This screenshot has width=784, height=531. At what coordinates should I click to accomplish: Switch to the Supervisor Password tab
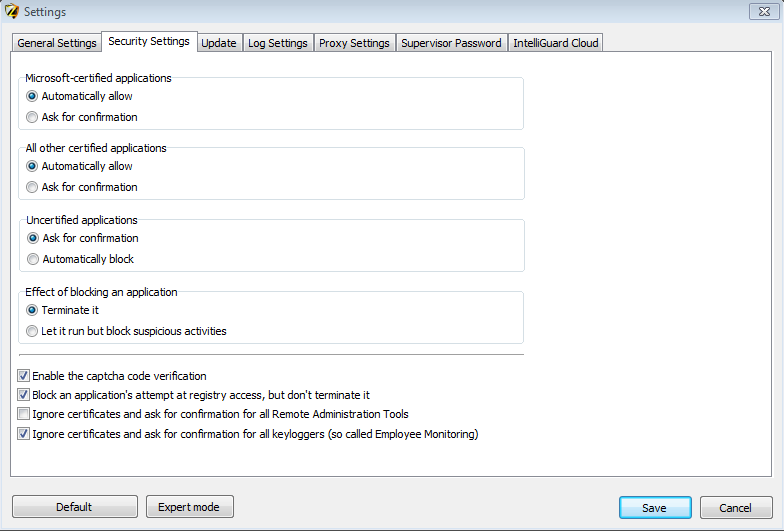point(451,43)
